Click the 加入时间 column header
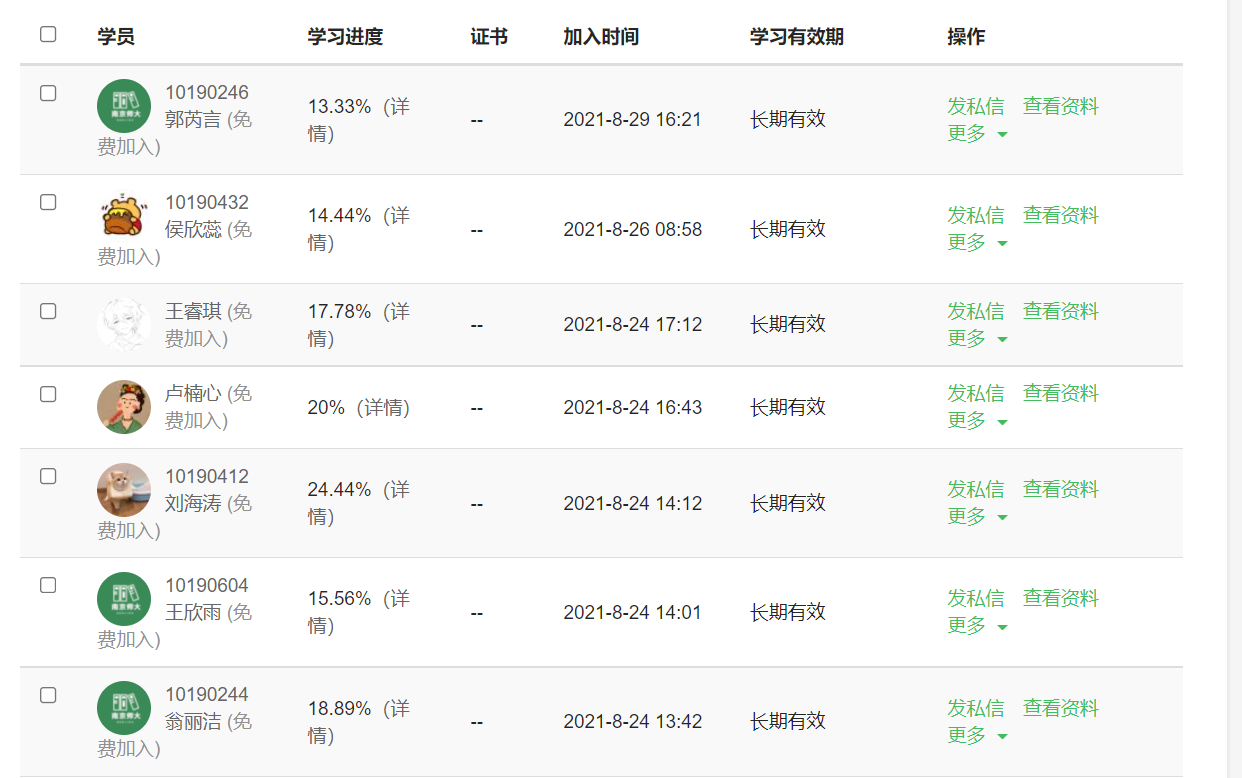Screen dimensions: 1242x778 click(600, 37)
